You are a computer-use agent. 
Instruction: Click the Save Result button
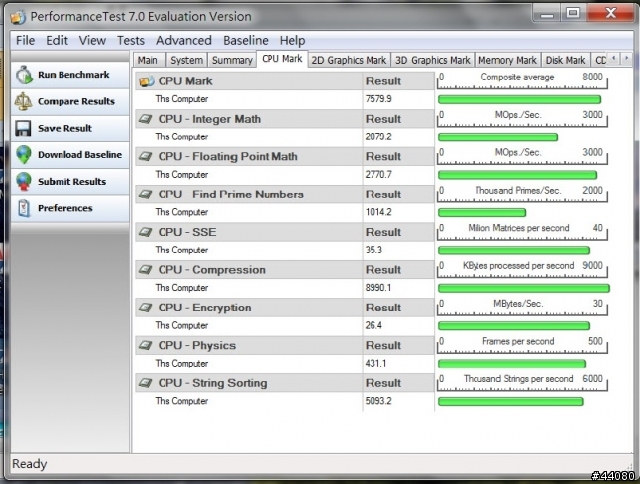pos(70,128)
